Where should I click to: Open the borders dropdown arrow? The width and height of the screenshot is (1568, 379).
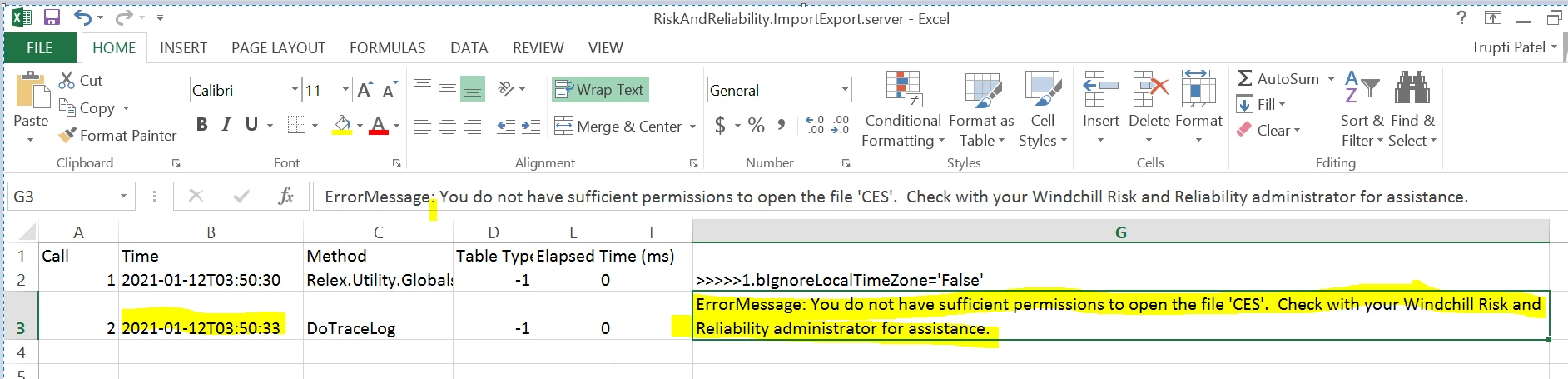[x=315, y=126]
